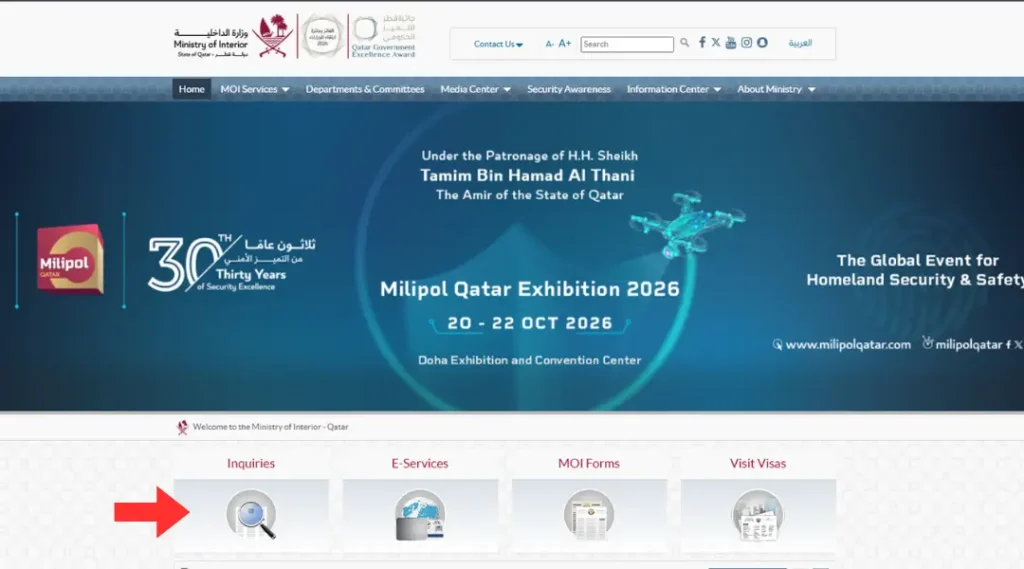The width and height of the screenshot is (1024, 569).
Task: Decrease font size with A- icon
Action: click(x=549, y=44)
